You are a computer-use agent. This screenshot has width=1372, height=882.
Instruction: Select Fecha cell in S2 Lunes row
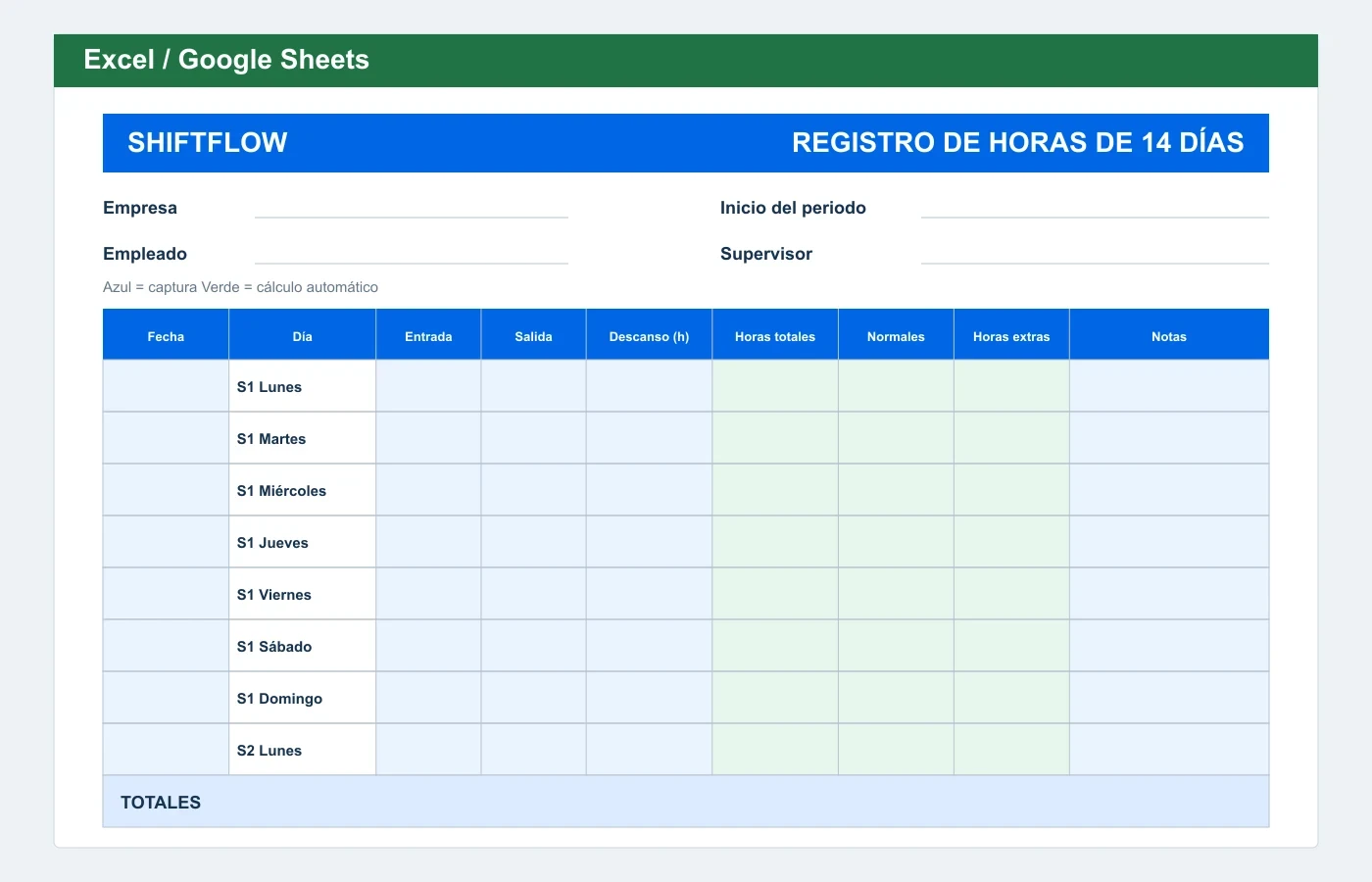(166, 750)
